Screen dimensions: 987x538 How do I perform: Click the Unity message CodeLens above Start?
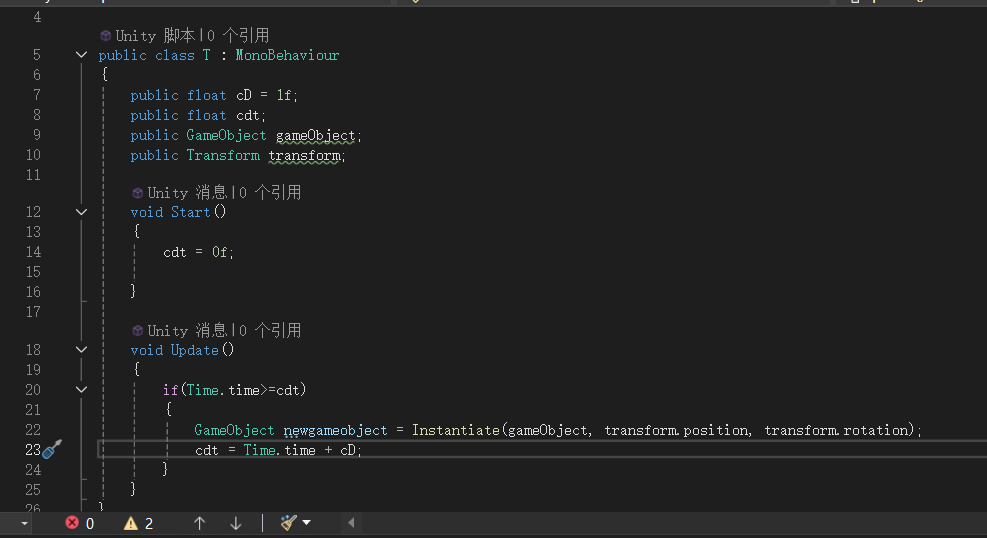(x=224, y=193)
